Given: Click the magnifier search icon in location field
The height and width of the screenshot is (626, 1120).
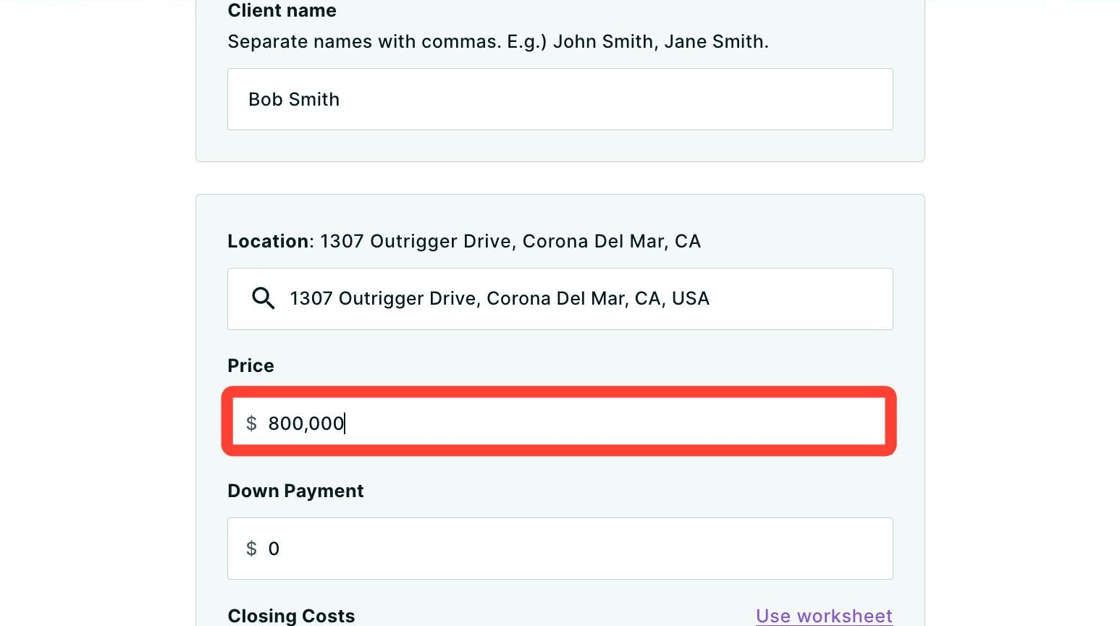Looking at the screenshot, I should (x=263, y=298).
